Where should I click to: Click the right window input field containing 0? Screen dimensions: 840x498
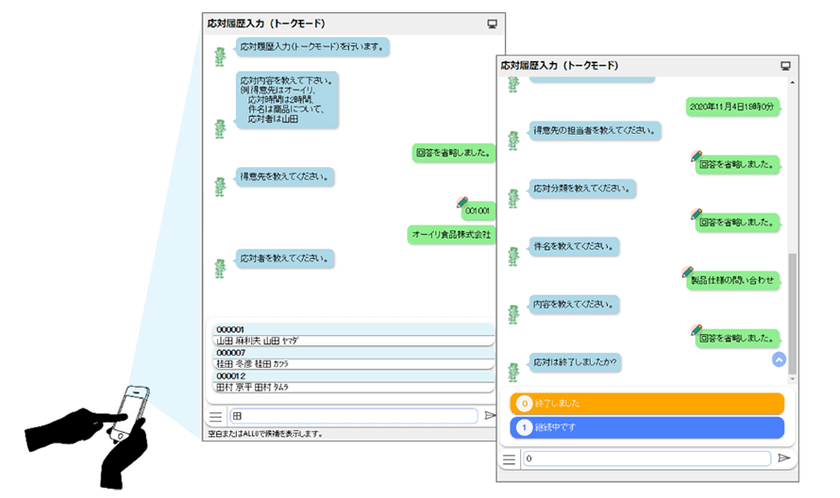point(647,458)
